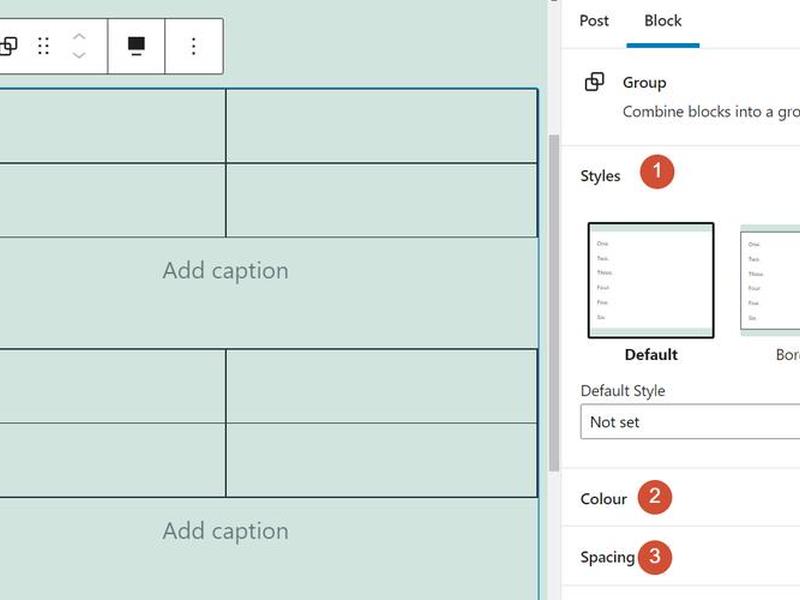Switch to the Block tab
The width and height of the screenshot is (800, 600).
[x=663, y=21]
